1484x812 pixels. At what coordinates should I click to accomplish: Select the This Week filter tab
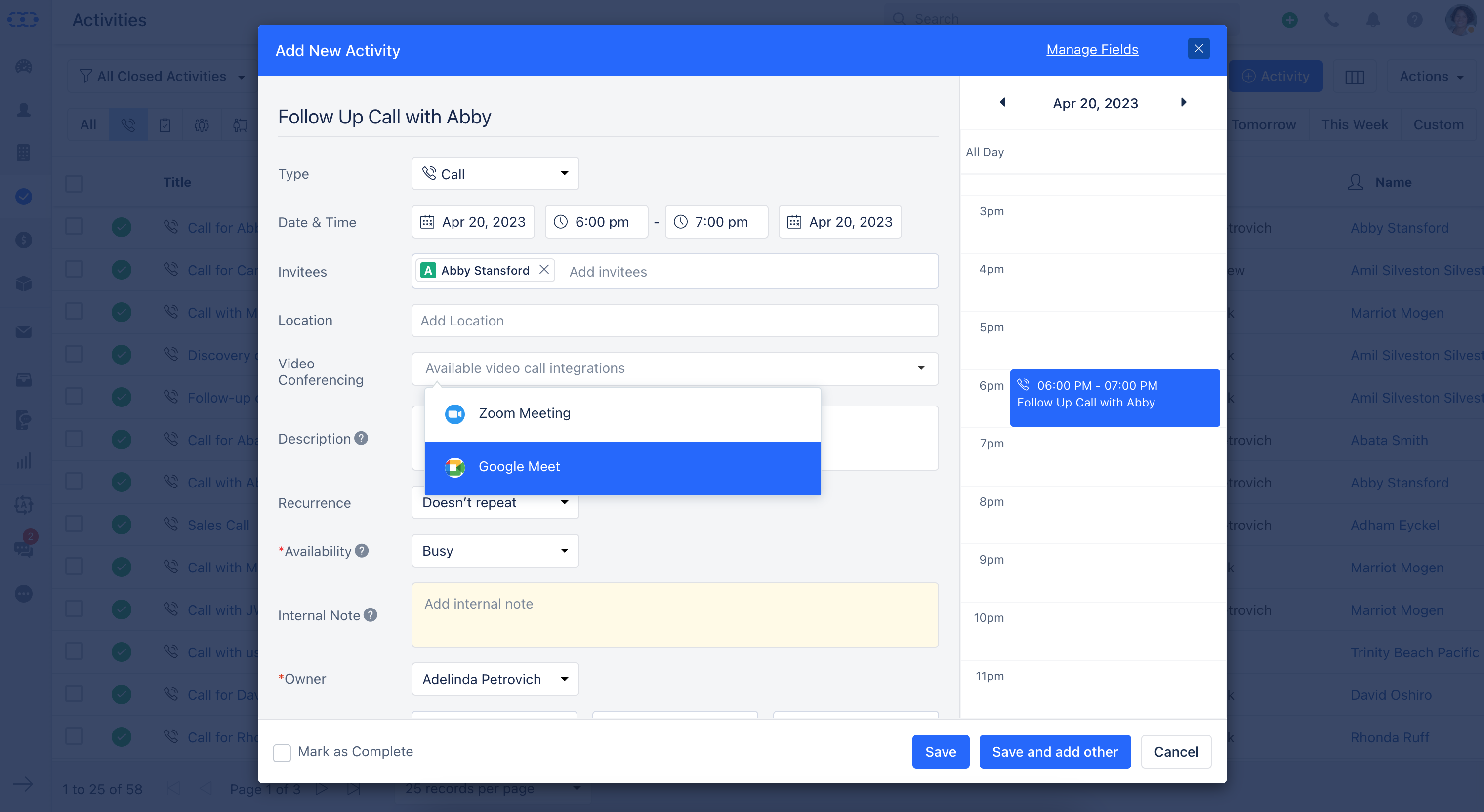tap(1355, 124)
